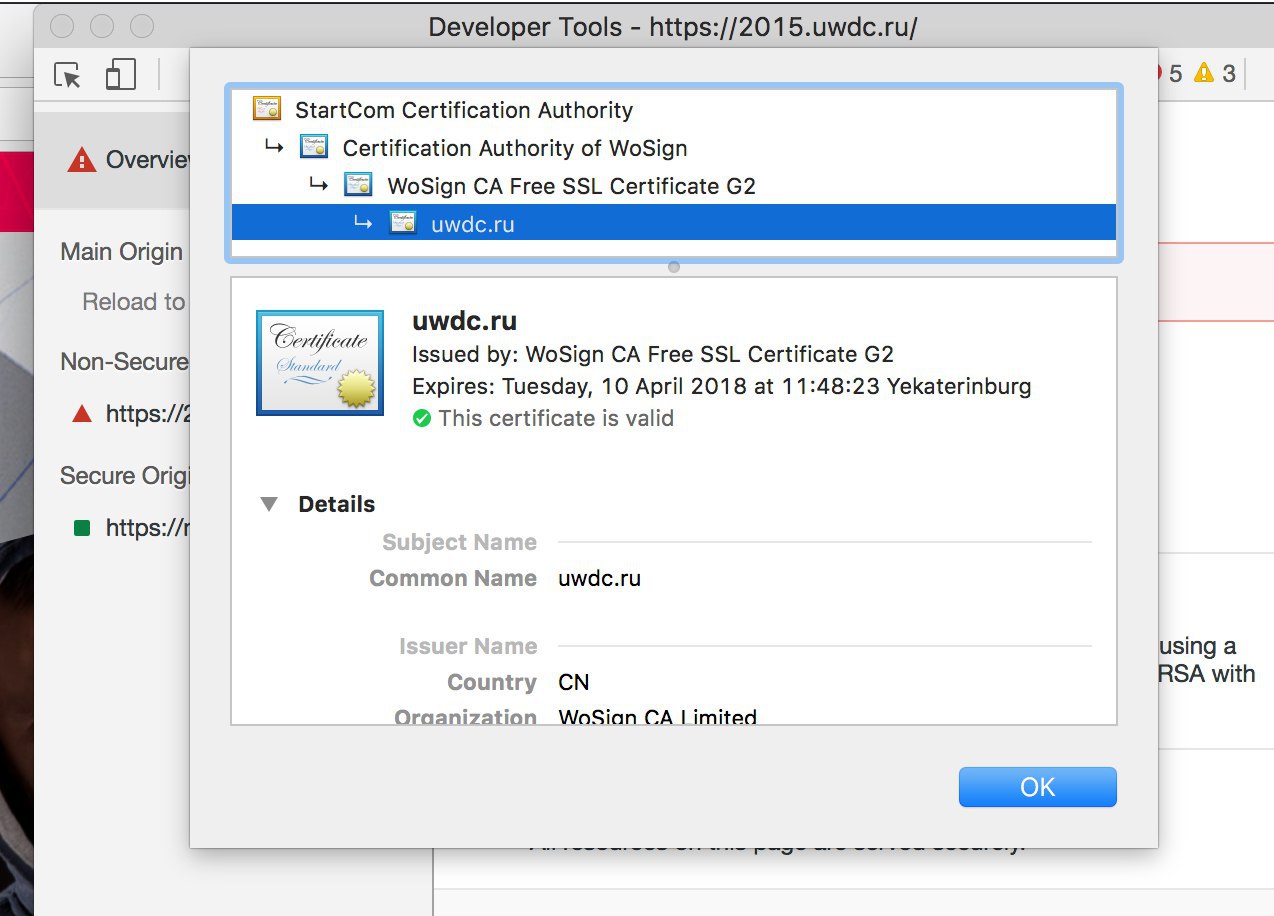Click the bold uwdc.ru certificate title

pyautogui.click(x=464, y=322)
